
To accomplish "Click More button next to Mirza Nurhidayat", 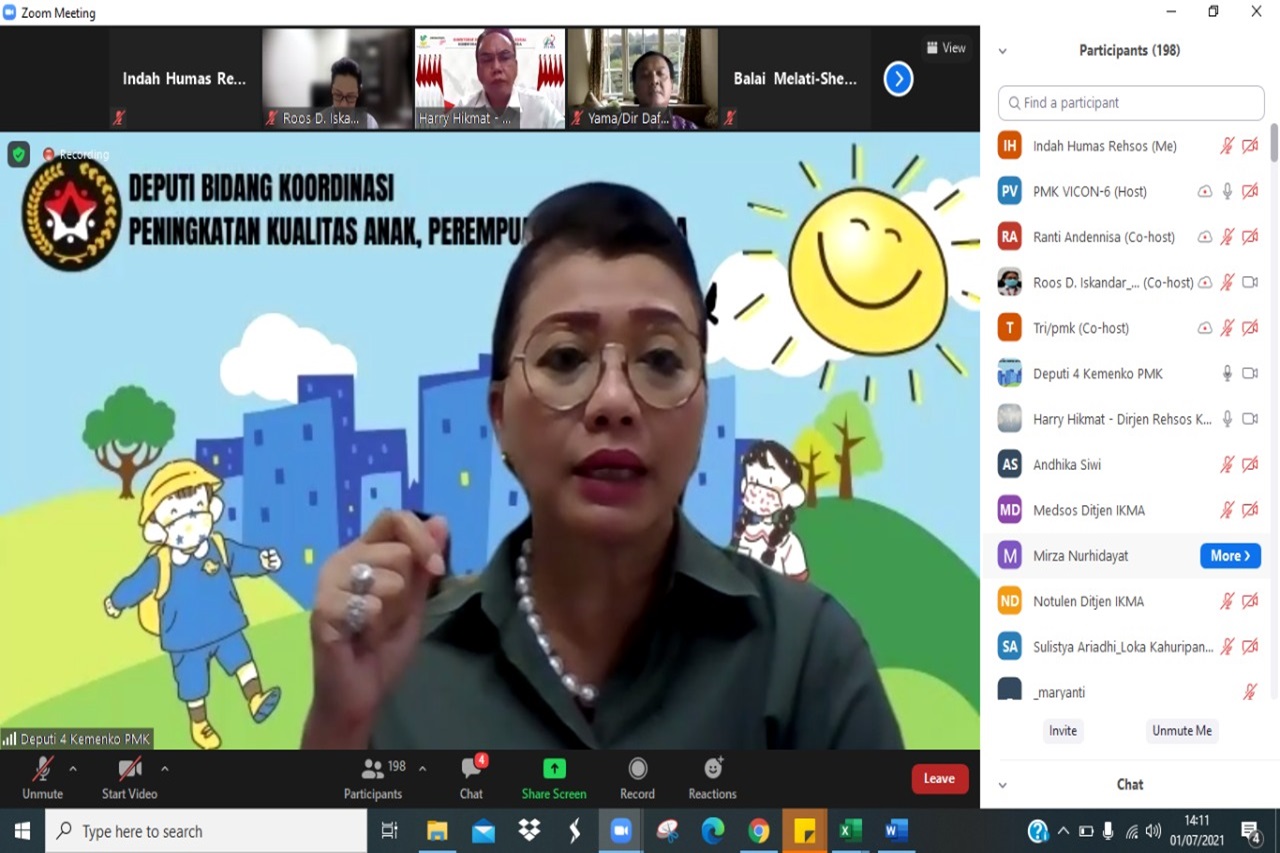I will [1230, 556].
